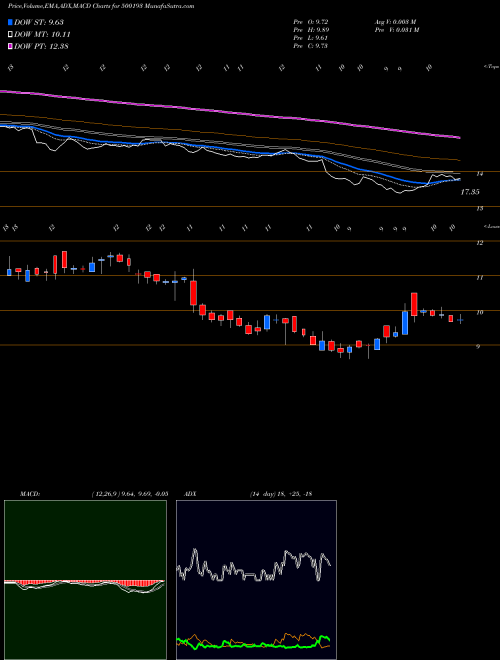Click the 'Pre O: 9.72' open value
500x660 pixels.
pos(311,21)
